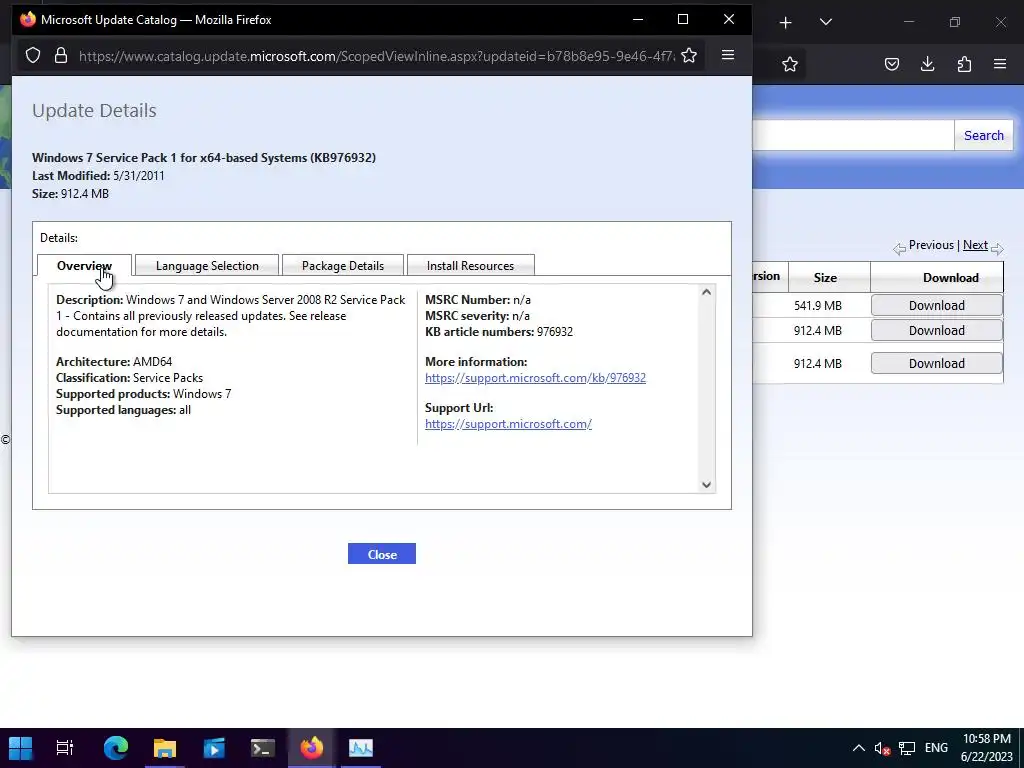This screenshot has width=1024, height=768.
Task: Click the details pane scroll down arrow
Action: [706, 485]
